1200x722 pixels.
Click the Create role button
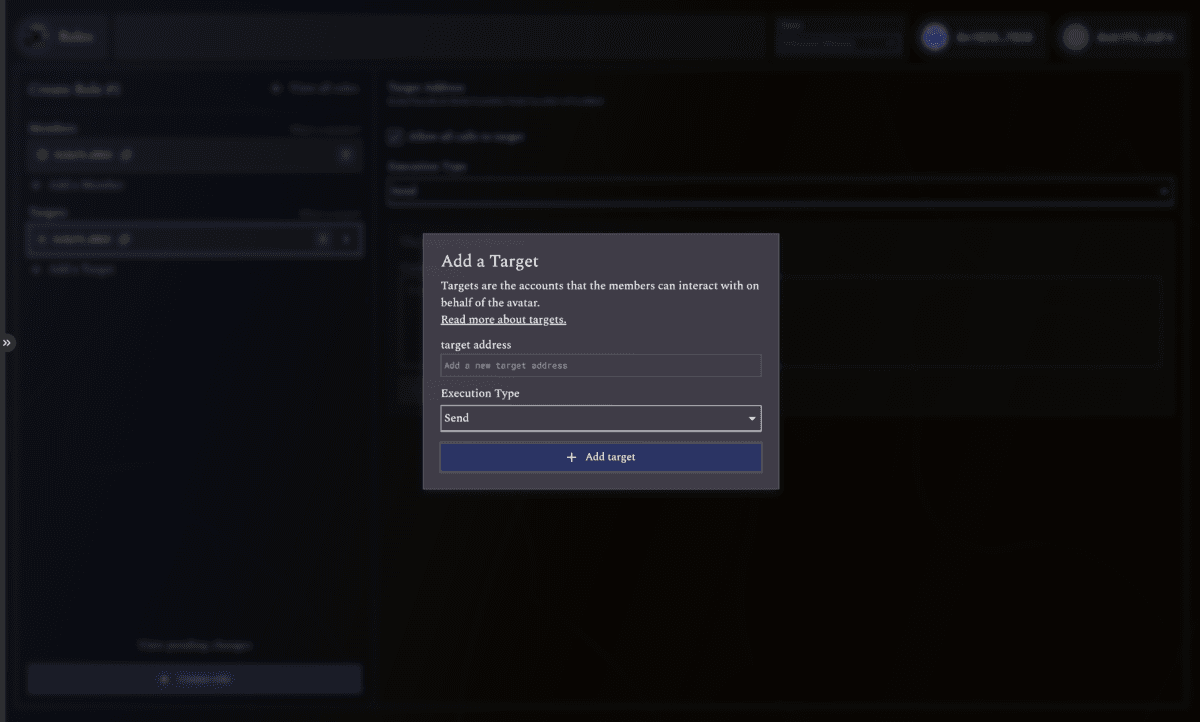click(x=194, y=679)
